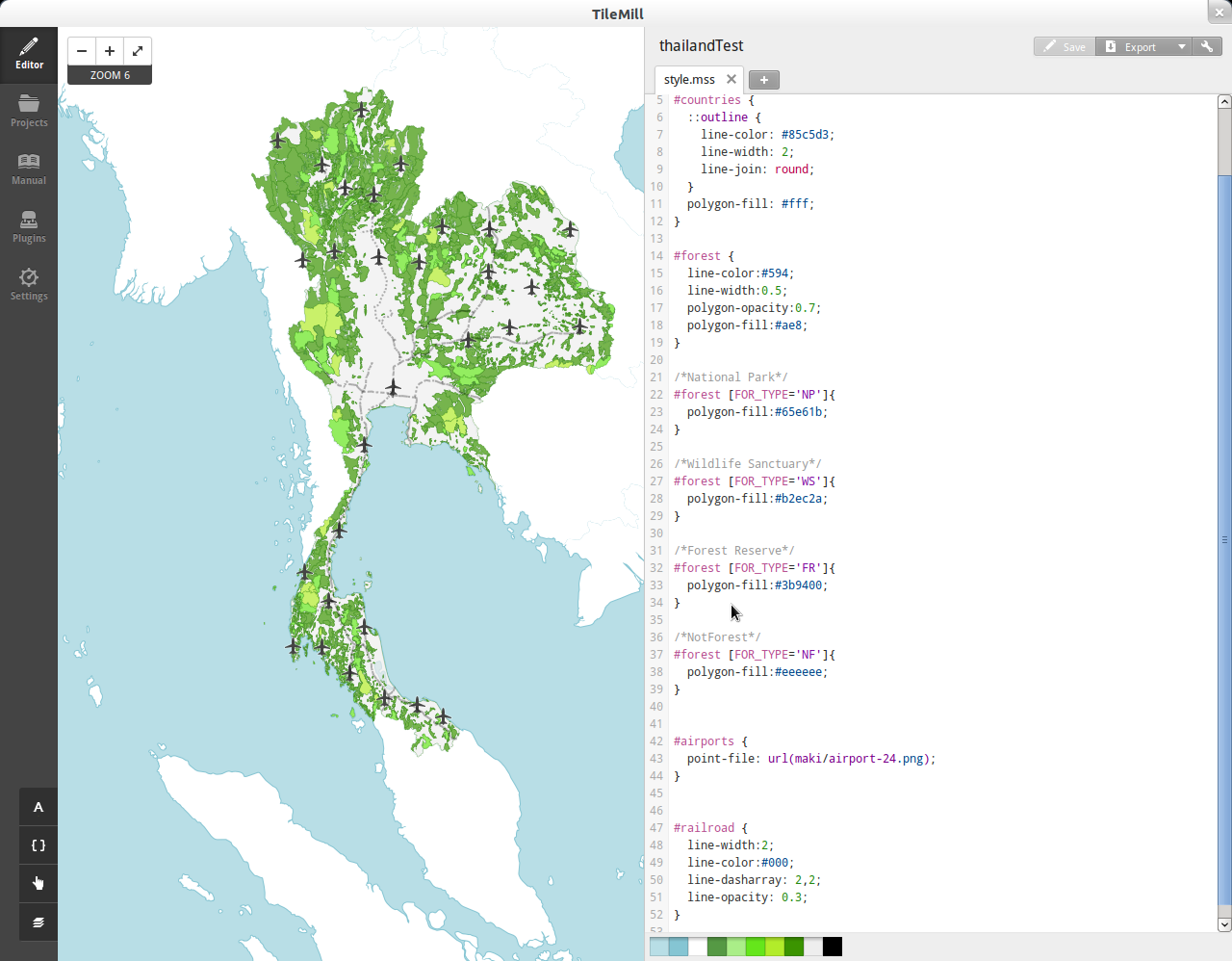Close the style.mss stylesheet tab

pyautogui.click(x=731, y=80)
